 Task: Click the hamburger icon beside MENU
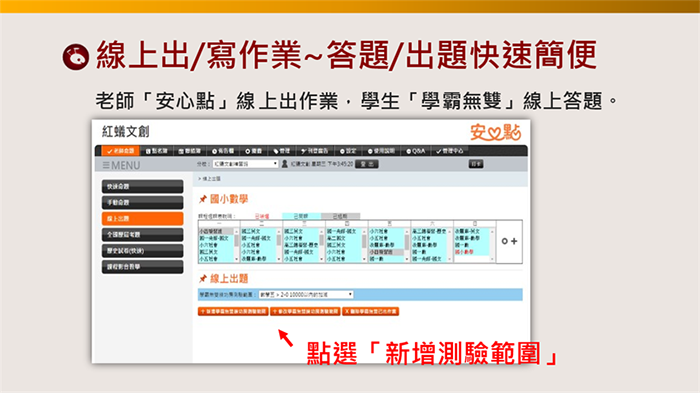[106, 165]
